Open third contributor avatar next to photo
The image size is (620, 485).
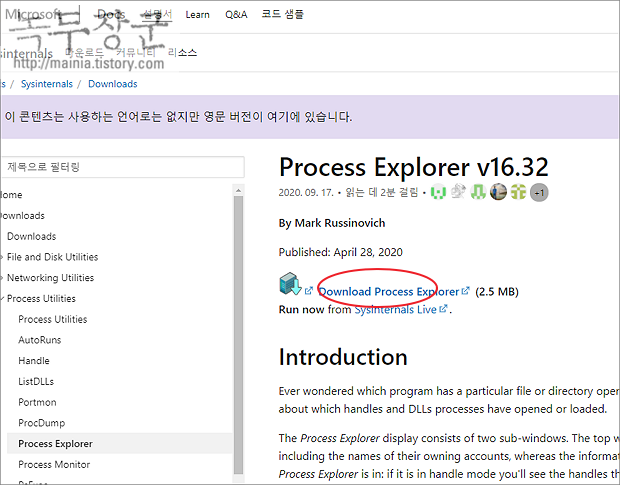478,192
